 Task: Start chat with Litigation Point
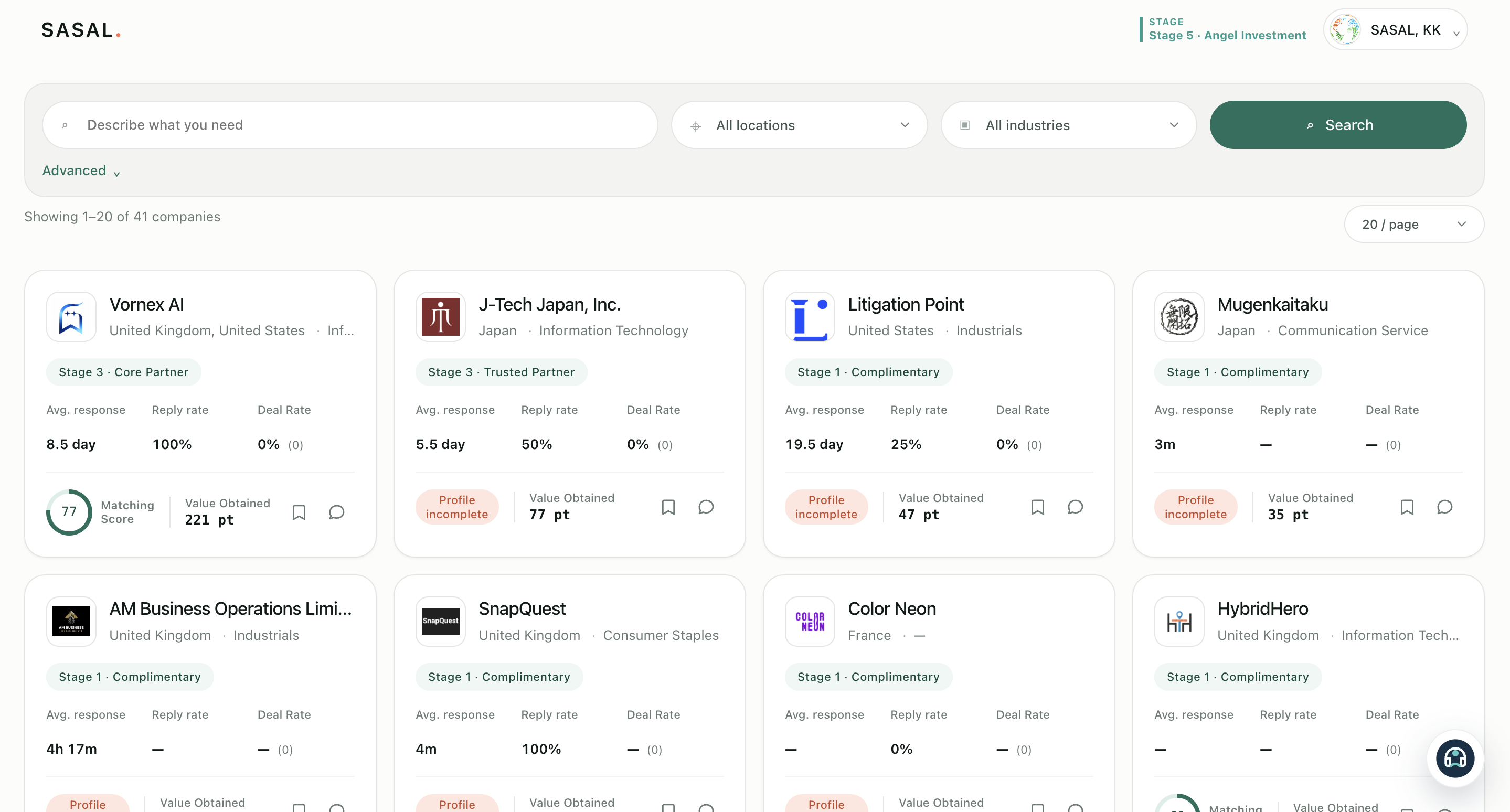click(x=1075, y=507)
